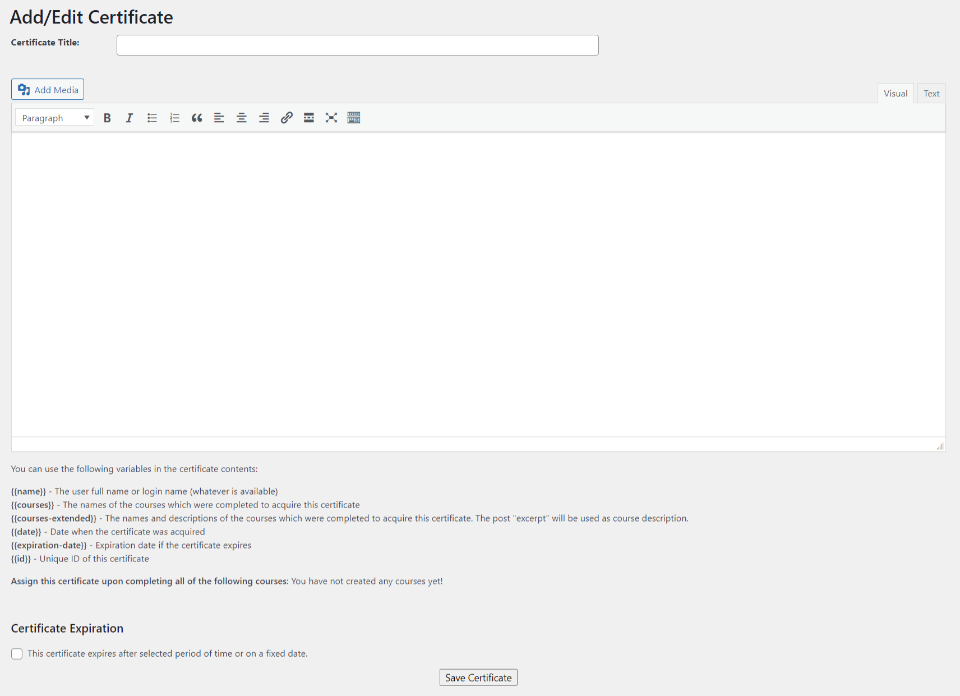960x696 pixels.
Task: Align text to the right
Action: 264,118
